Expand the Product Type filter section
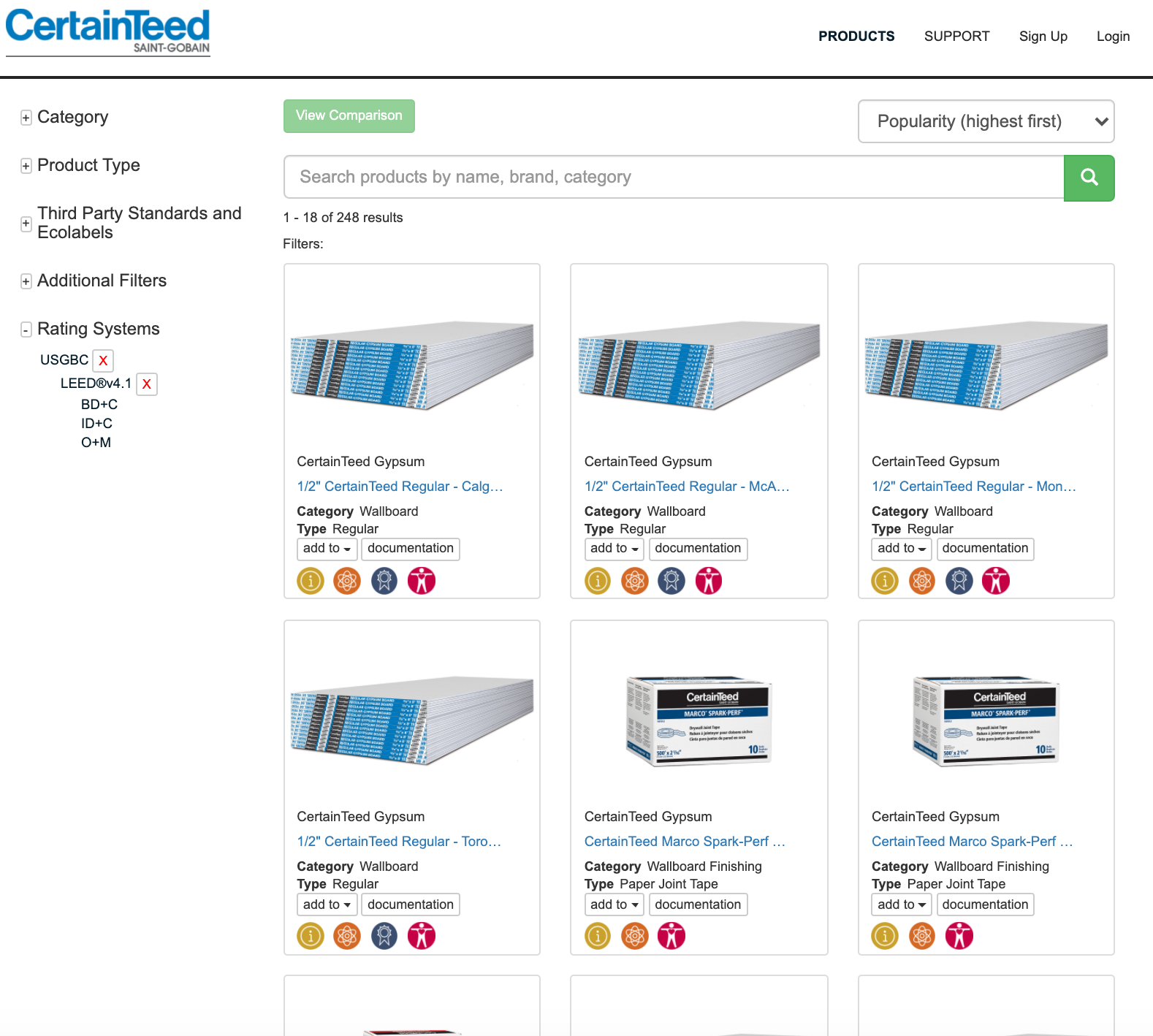Image resolution: width=1153 pixels, height=1036 pixels. 26,166
